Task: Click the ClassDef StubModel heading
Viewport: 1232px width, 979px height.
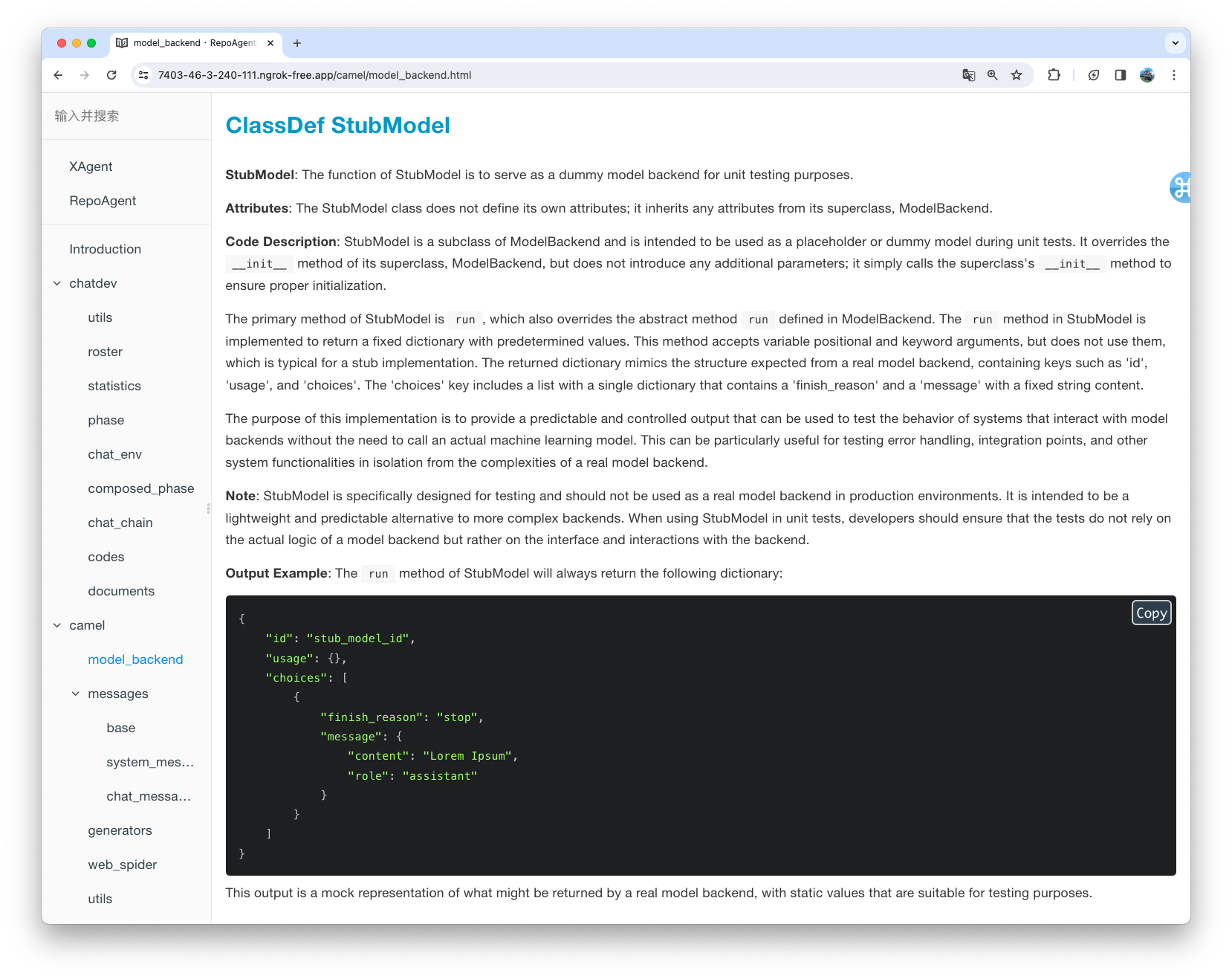Action: point(338,126)
